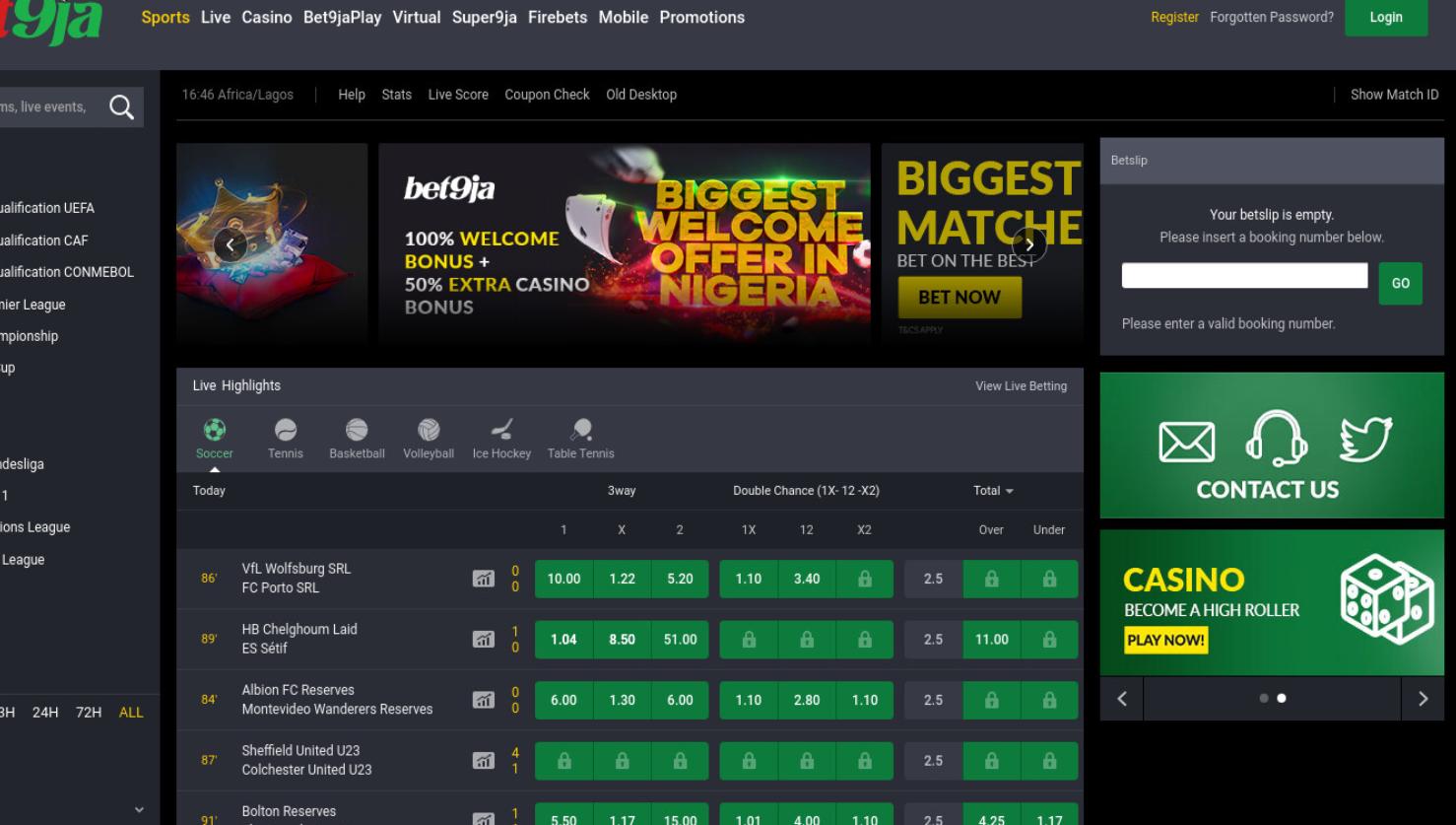Screen dimensions: 1456x825
Task: Click the Register link
Action: [x=1175, y=18]
